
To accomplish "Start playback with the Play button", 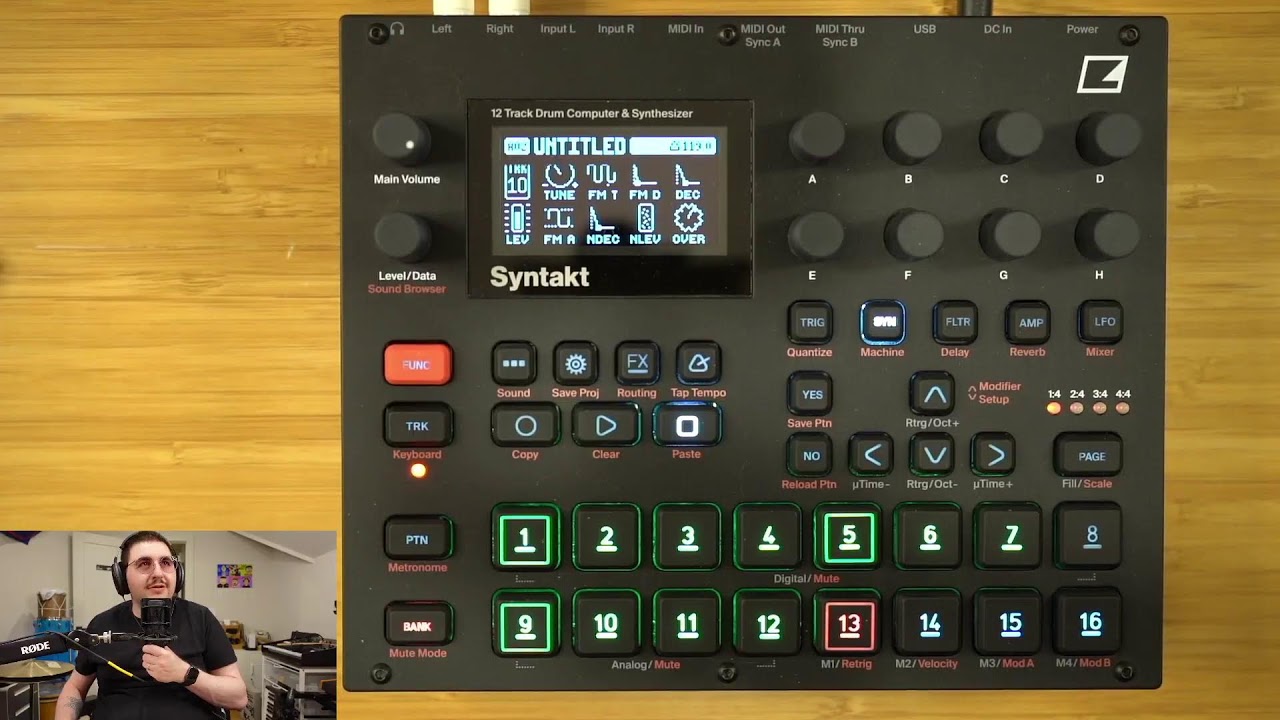I will pyautogui.click(x=606, y=427).
